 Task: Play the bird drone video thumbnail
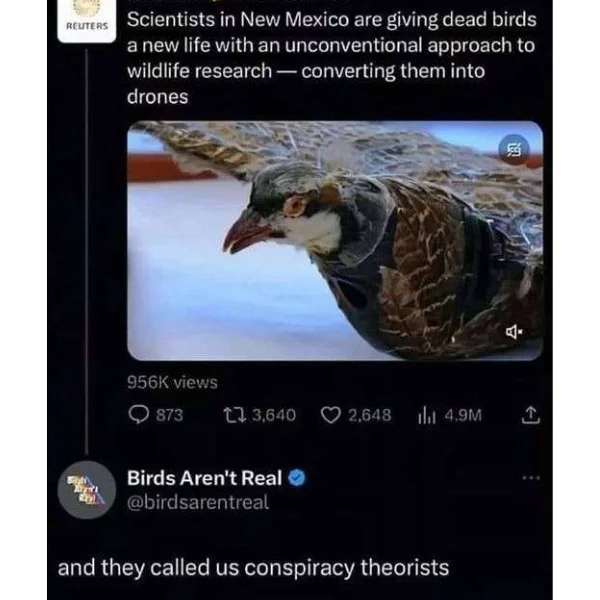pyautogui.click(x=335, y=241)
